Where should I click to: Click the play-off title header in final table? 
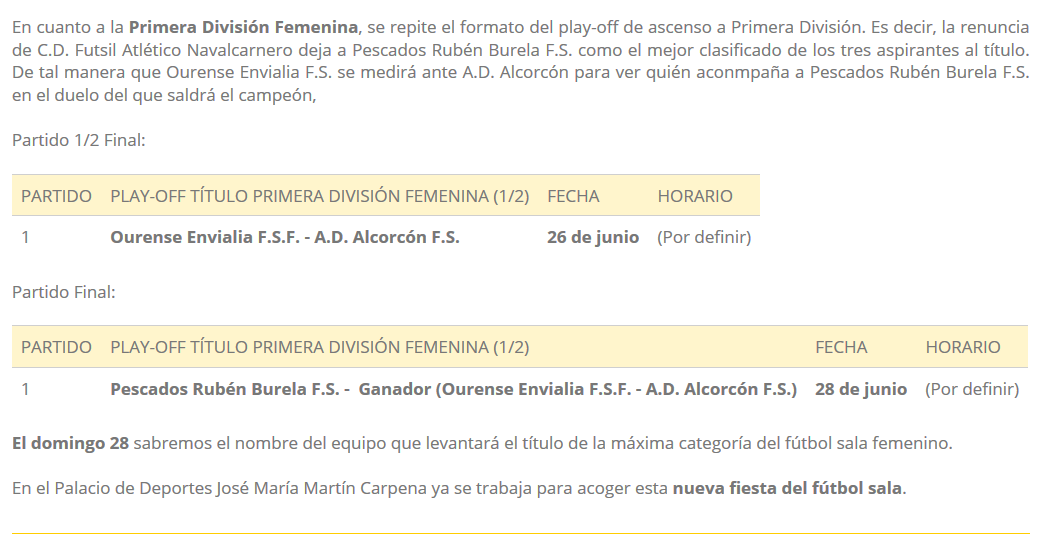pyautogui.click(x=320, y=348)
